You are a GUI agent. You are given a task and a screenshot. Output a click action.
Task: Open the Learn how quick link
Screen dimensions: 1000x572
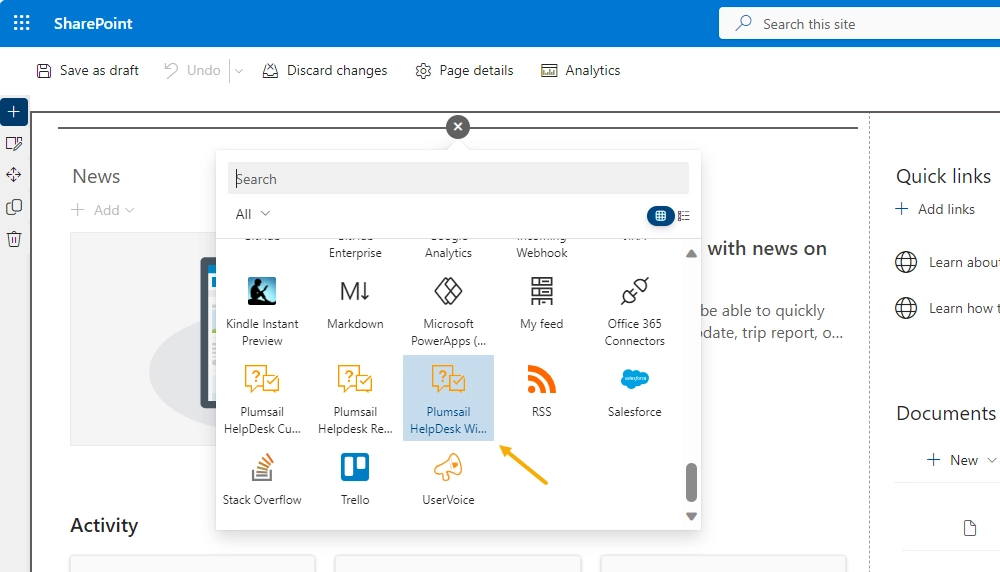point(947,308)
